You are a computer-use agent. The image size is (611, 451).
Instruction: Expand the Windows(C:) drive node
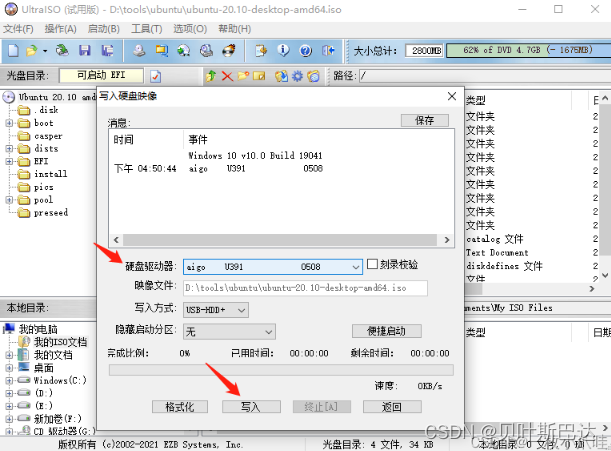tap(9, 380)
